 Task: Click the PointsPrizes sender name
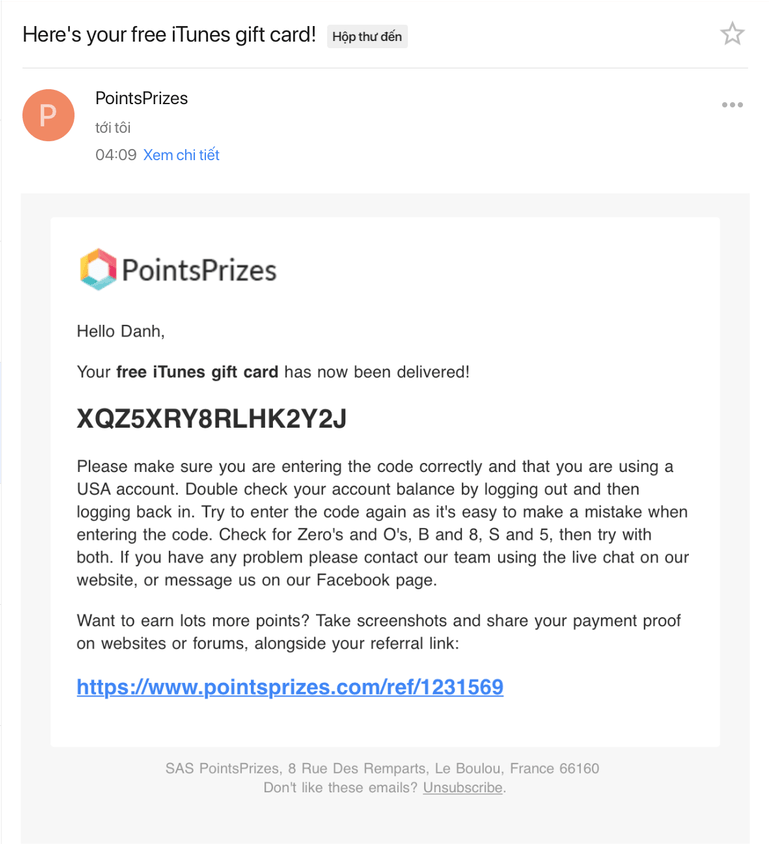142,98
